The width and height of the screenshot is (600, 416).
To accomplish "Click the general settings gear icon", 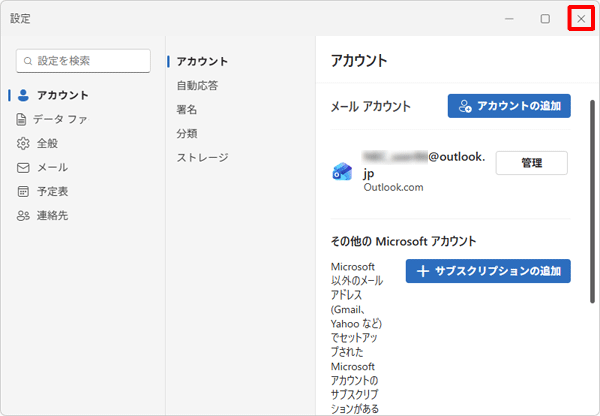I will click(23, 144).
